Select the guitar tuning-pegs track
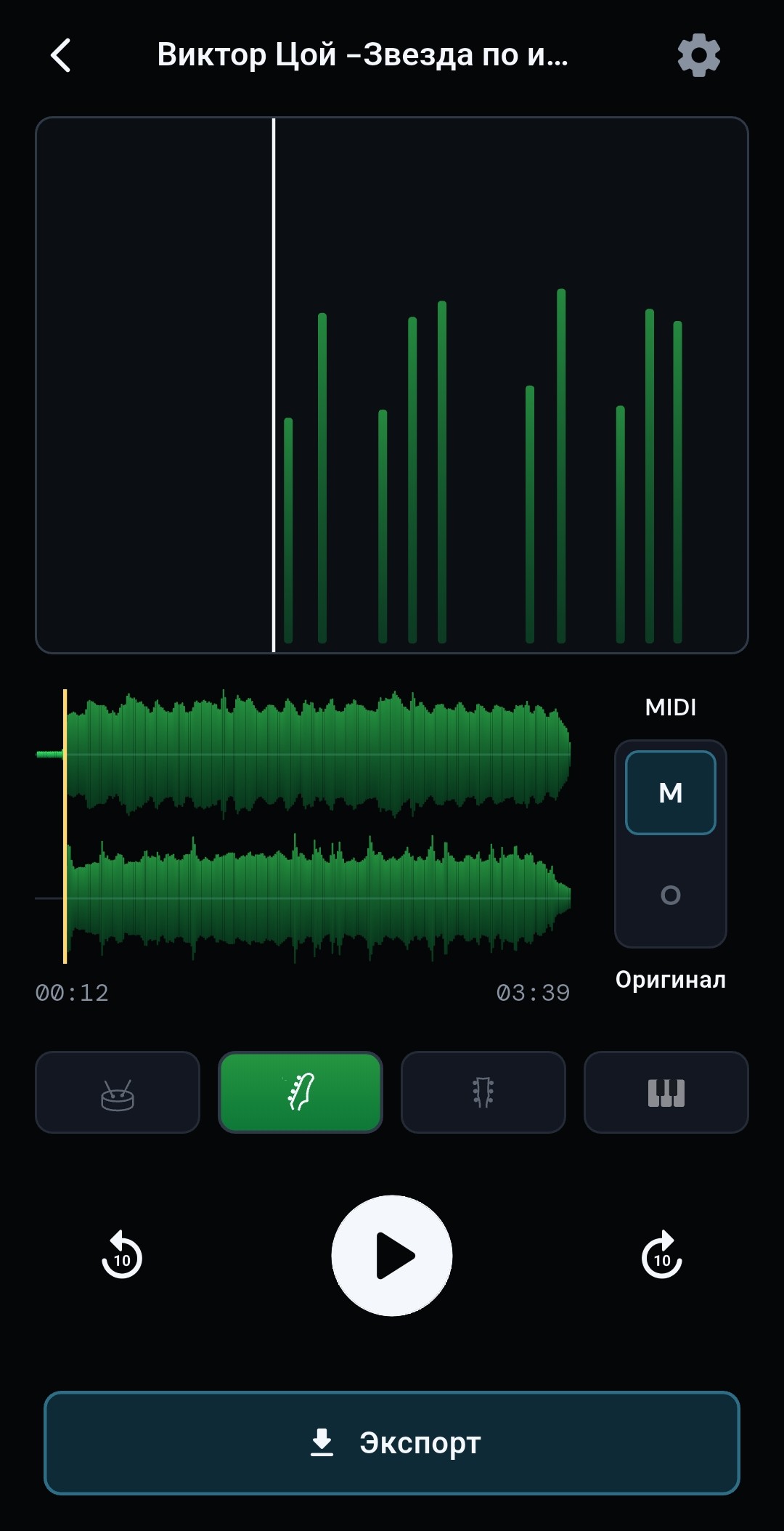The height and width of the screenshot is (1531, 784). (x=483, y=1092)
